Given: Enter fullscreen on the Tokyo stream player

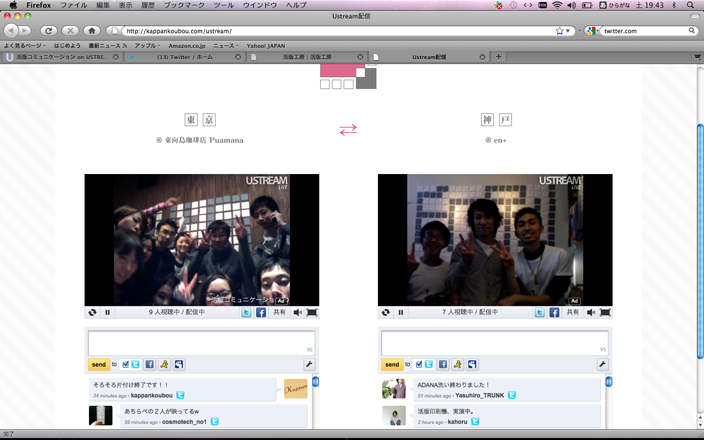Looking at the screenshot, I should point(312,312).
